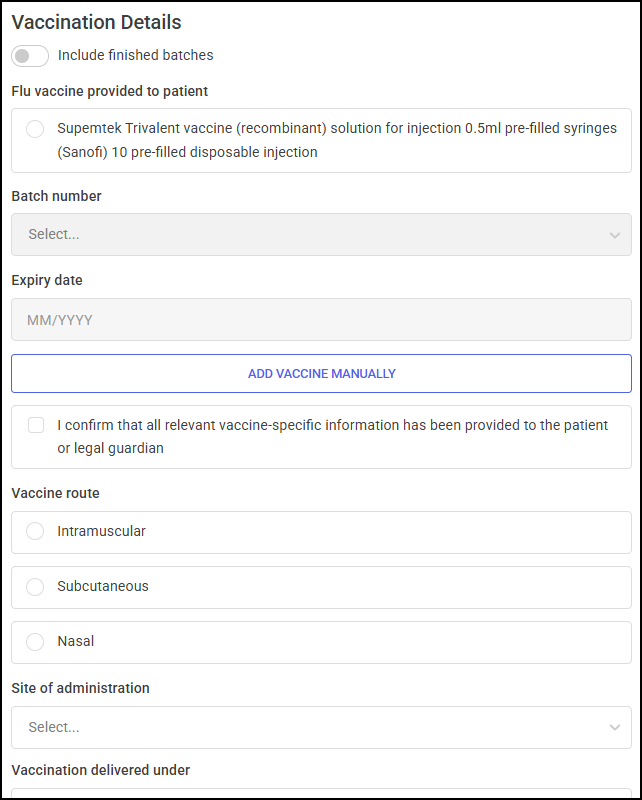The image size is (642, 800).
Task: Tick the vaccine-specific information confirmation checkbox
Action: (36, 425)
